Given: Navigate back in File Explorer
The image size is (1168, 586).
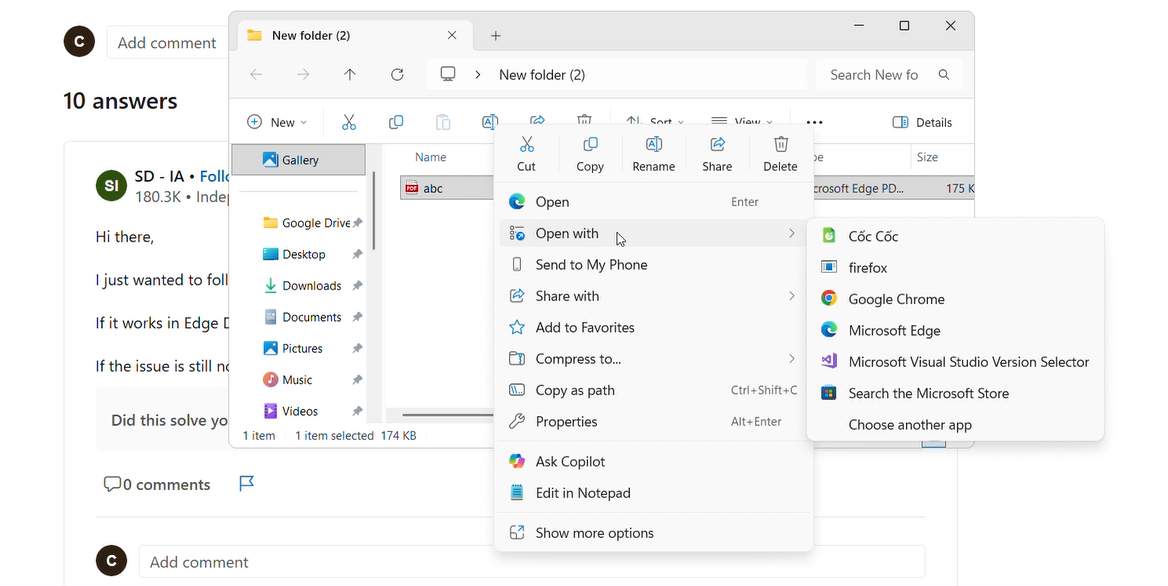Looking at the screenshot, I should click(x=256, y=74).
